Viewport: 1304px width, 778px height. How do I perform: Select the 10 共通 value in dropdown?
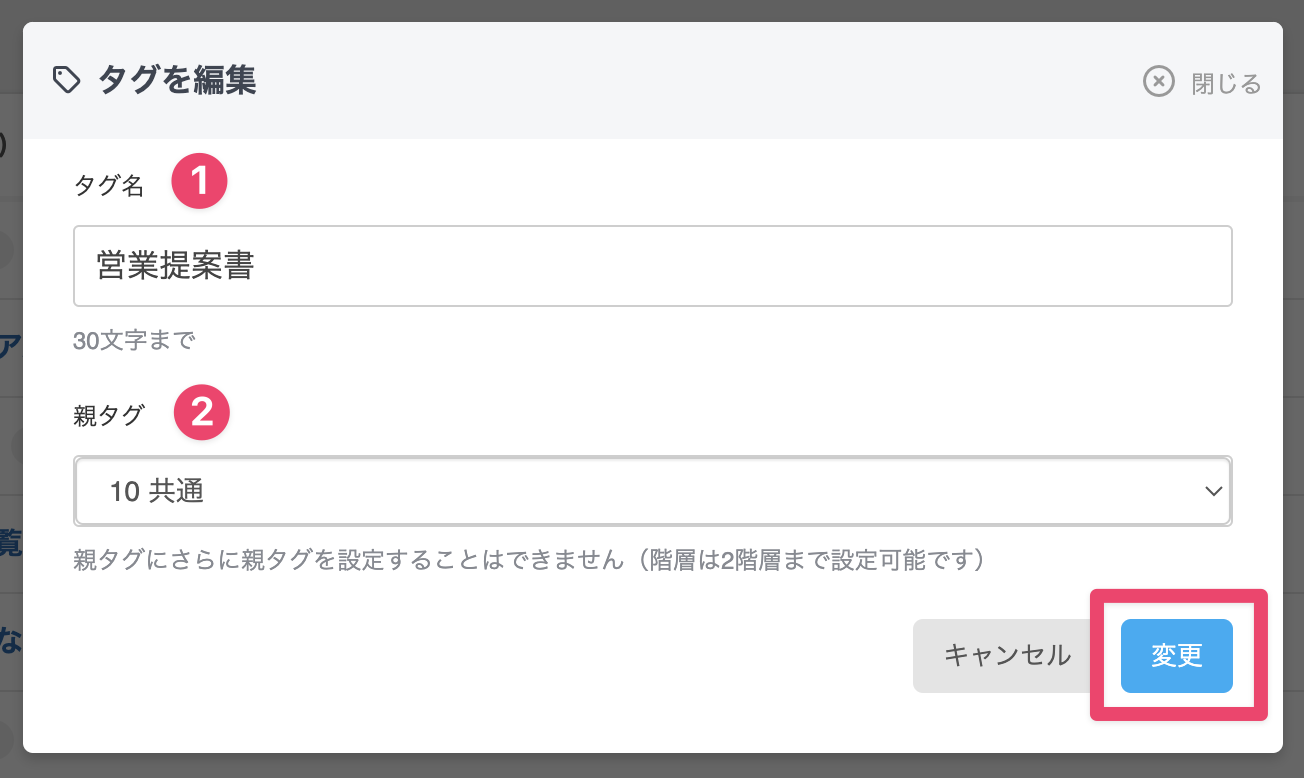157,491
